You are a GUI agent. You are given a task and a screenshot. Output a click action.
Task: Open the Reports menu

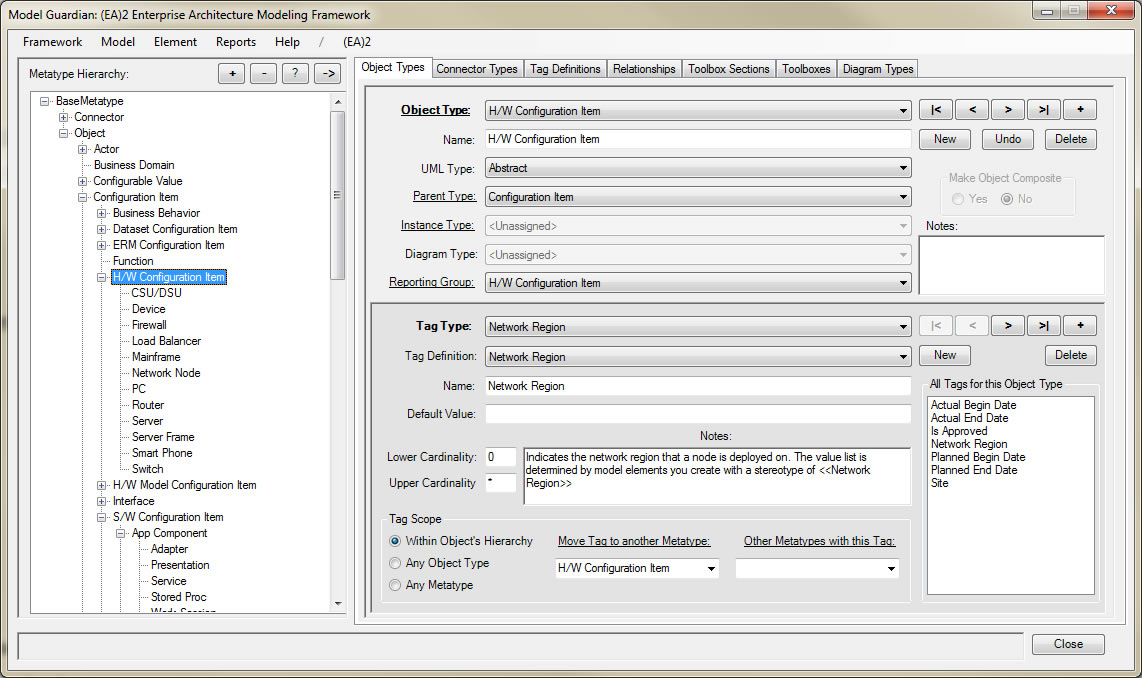236,42
